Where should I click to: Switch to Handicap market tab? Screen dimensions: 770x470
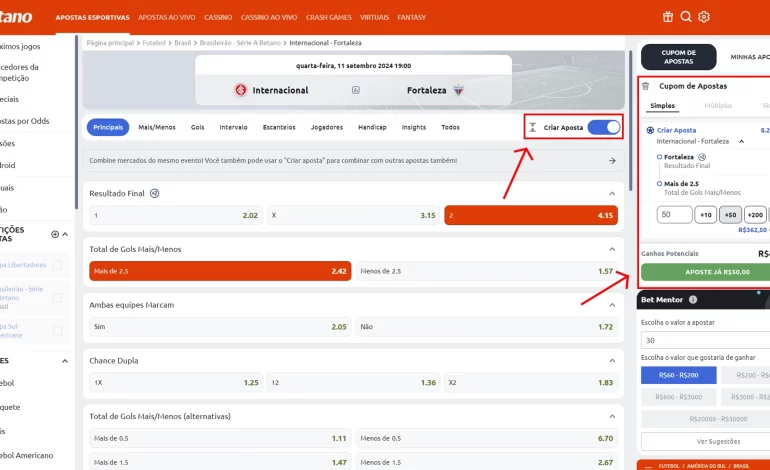tap(372, 128)
